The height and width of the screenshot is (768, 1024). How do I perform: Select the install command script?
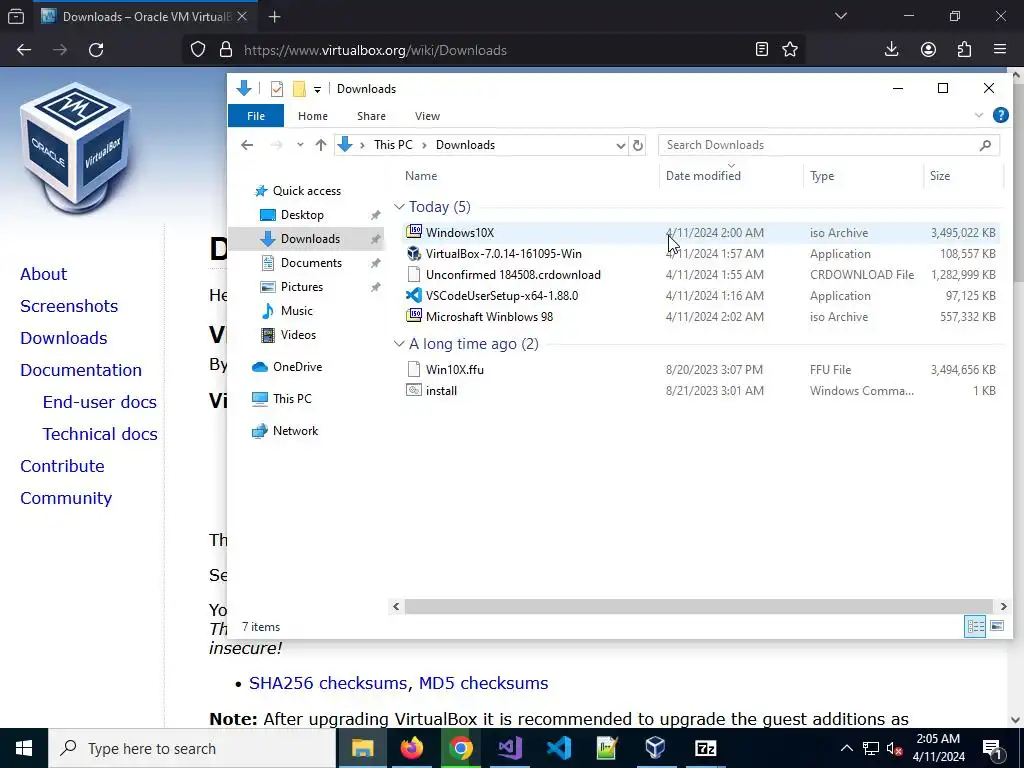[x=700, y=390]
